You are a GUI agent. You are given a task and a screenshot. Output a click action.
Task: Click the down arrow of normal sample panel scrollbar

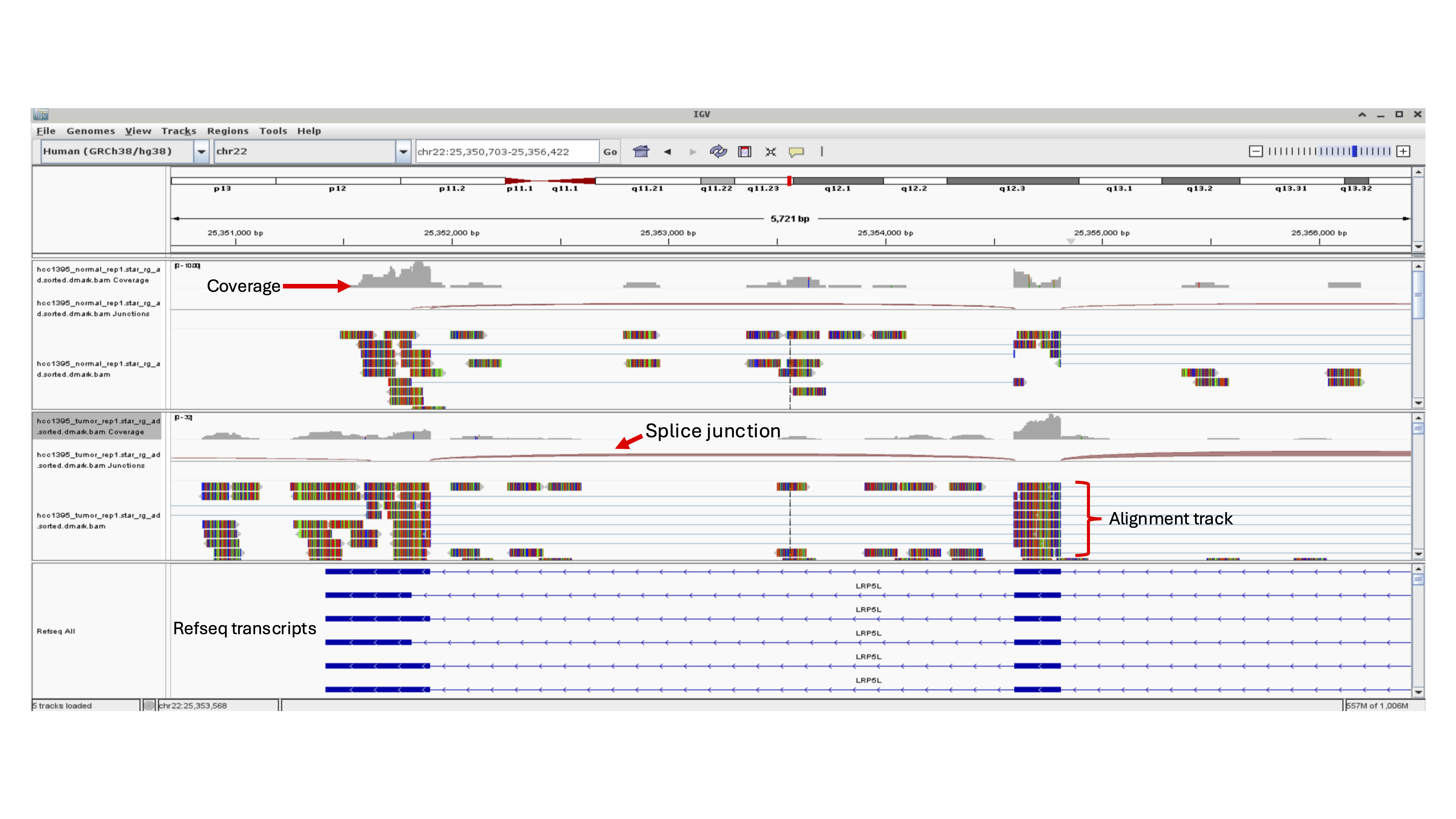1418,403
